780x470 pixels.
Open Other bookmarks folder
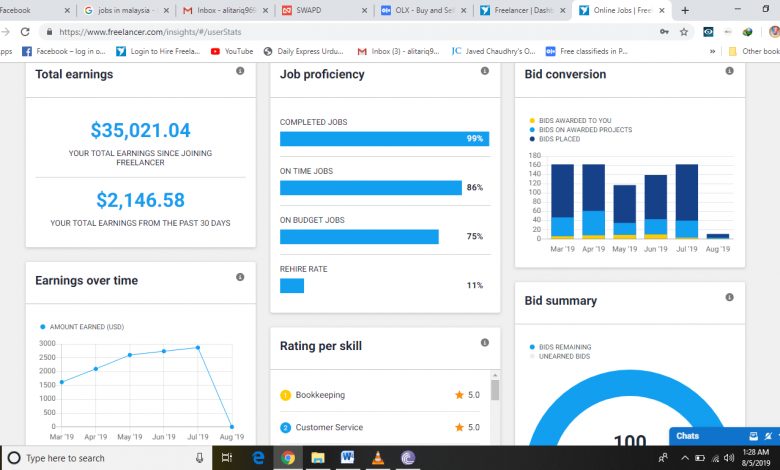(x=754, y=51)
